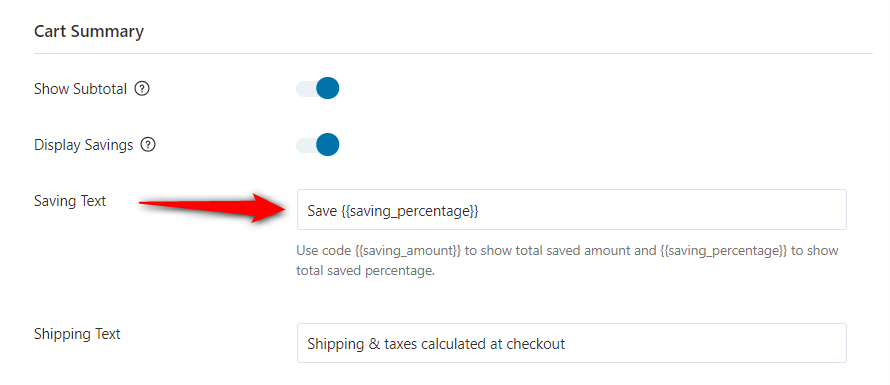Click the {{saving_percentage}} tag inside the Saving Text field
Viewport: 890px width, 385px height.
click(x=410, y=212)
